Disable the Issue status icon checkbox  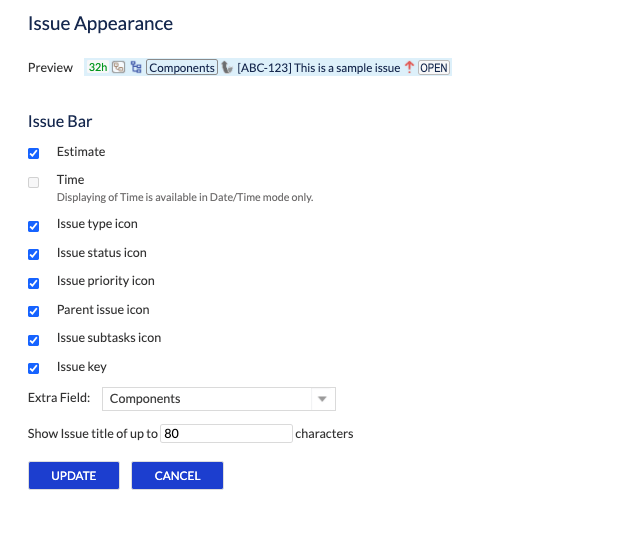[x=34, y=254]
